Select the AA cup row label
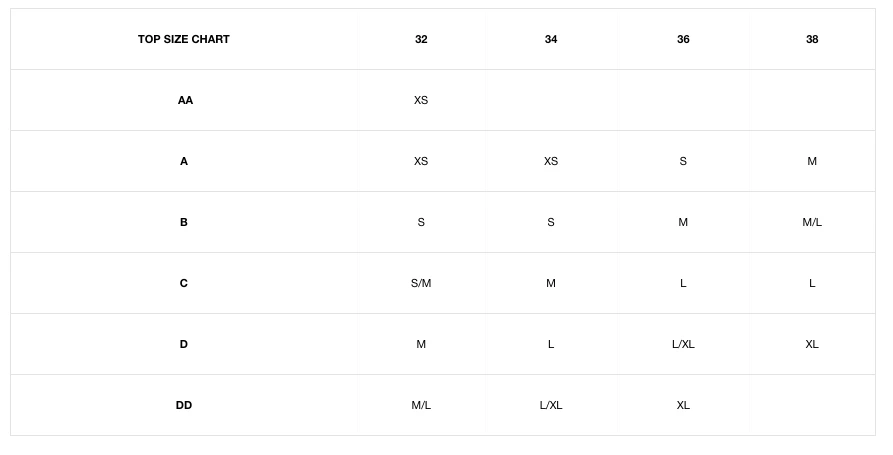The width and height of the screenshot is (893, 455). point(185,101)
